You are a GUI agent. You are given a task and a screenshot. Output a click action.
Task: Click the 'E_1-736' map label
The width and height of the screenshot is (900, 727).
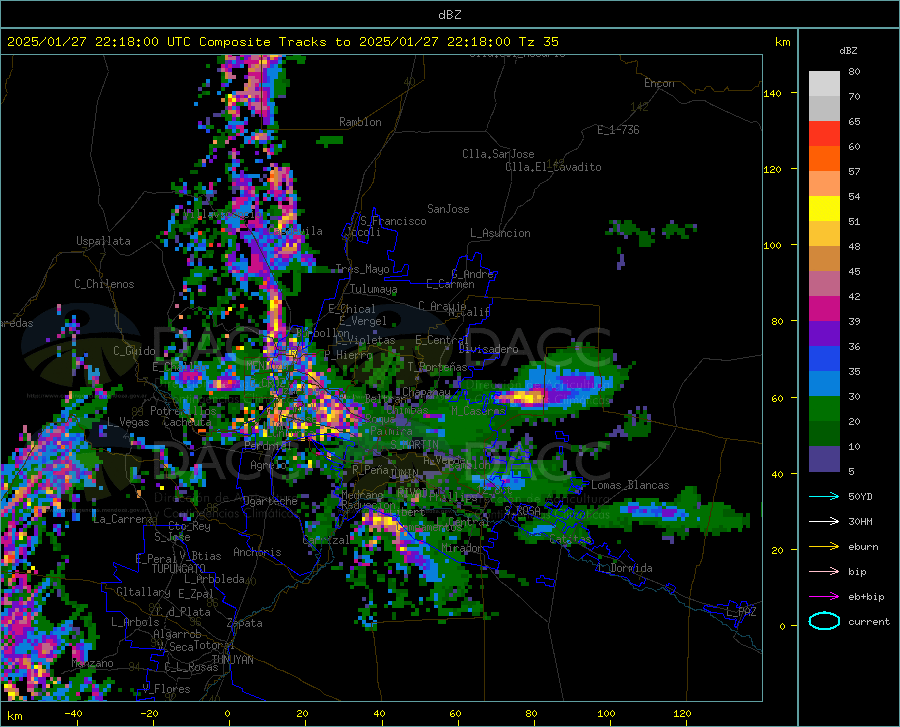pos(618,130)
